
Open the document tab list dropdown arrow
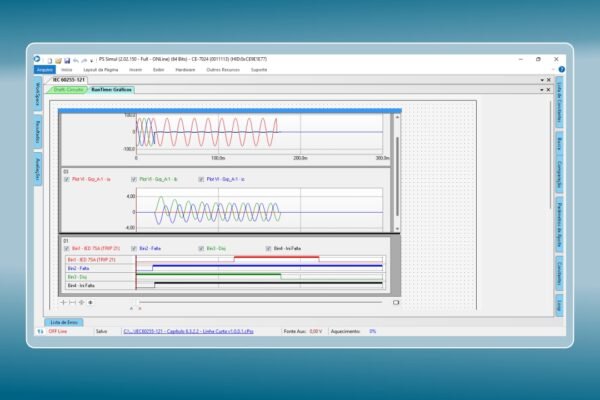click(x=542, y=80)
